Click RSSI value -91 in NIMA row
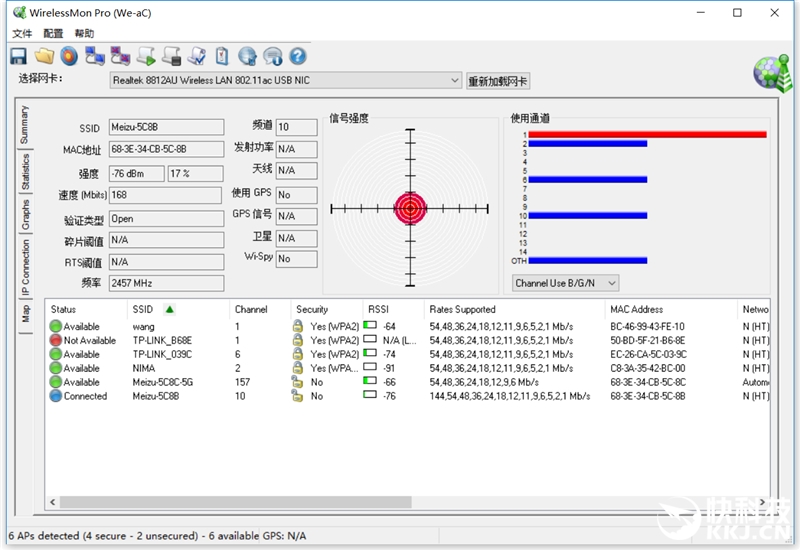Viewport: 800px width, 550px height. coord(389,368)
